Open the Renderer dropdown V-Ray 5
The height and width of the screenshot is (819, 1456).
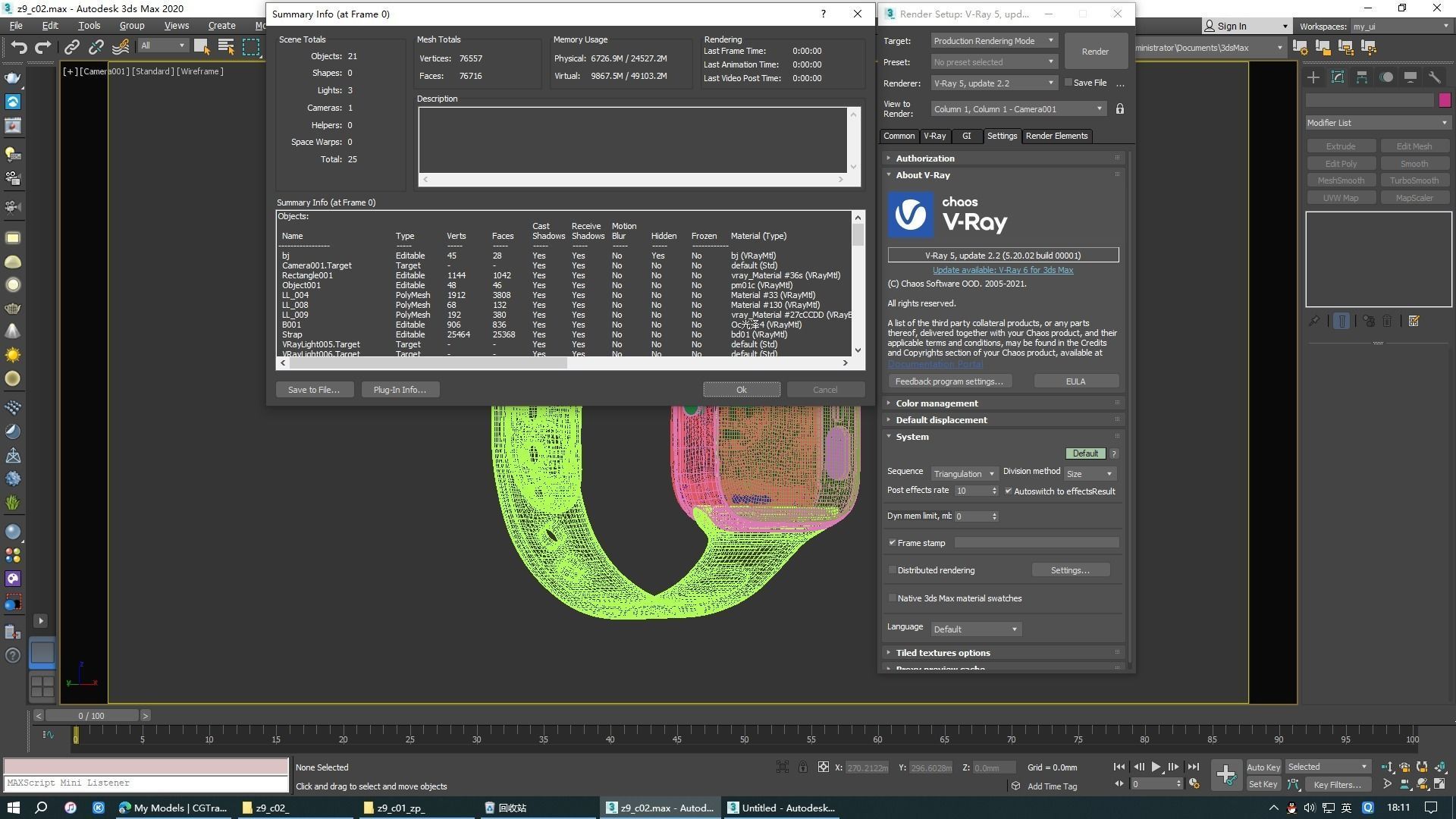point(993,83)
